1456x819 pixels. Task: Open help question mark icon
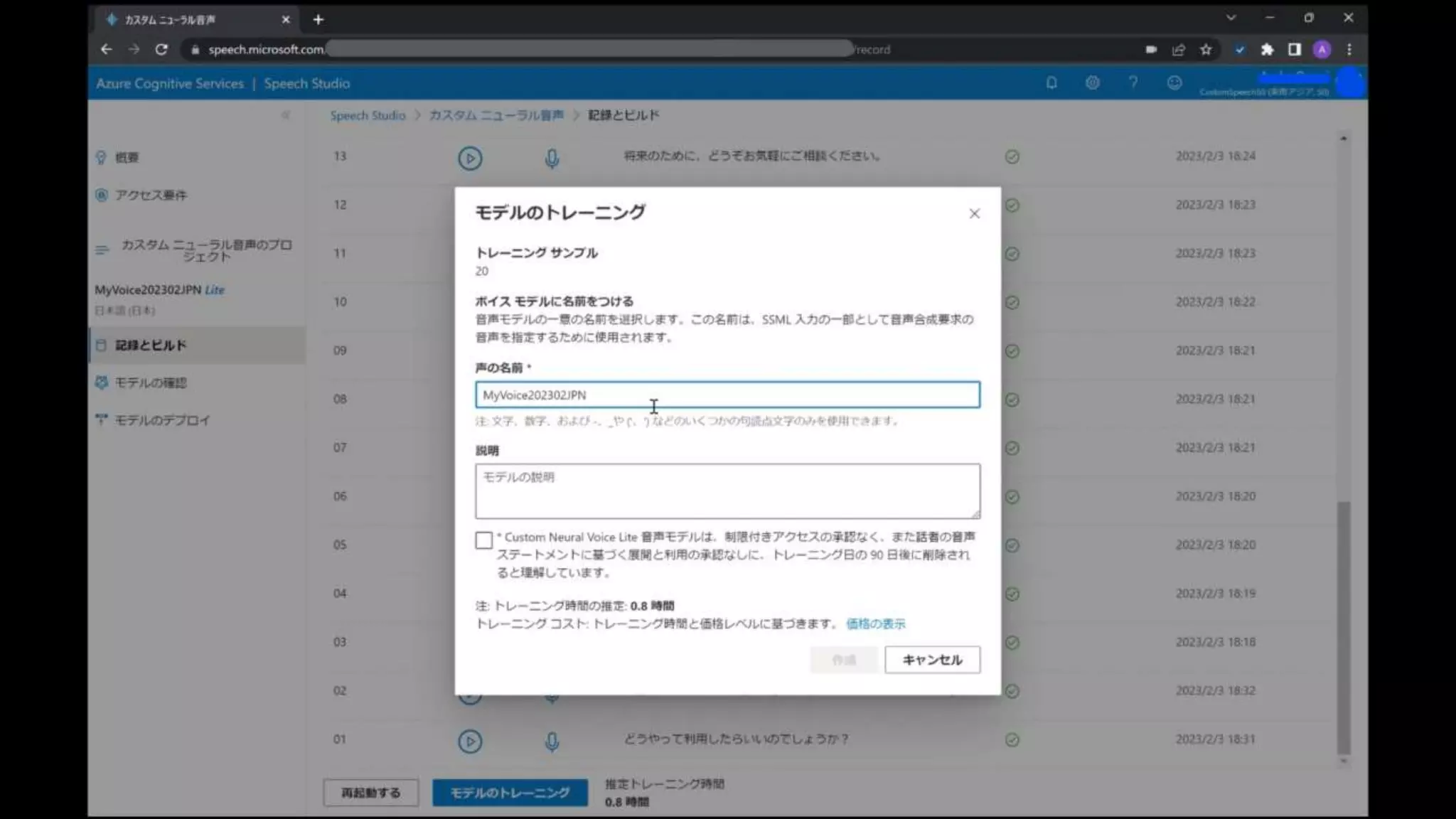coord(1133,83)
